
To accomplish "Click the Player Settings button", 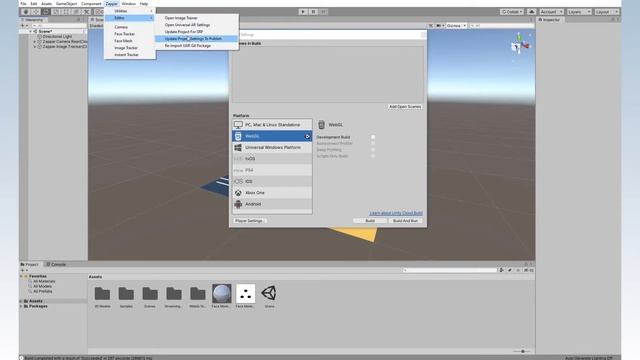I will [249, 221].
